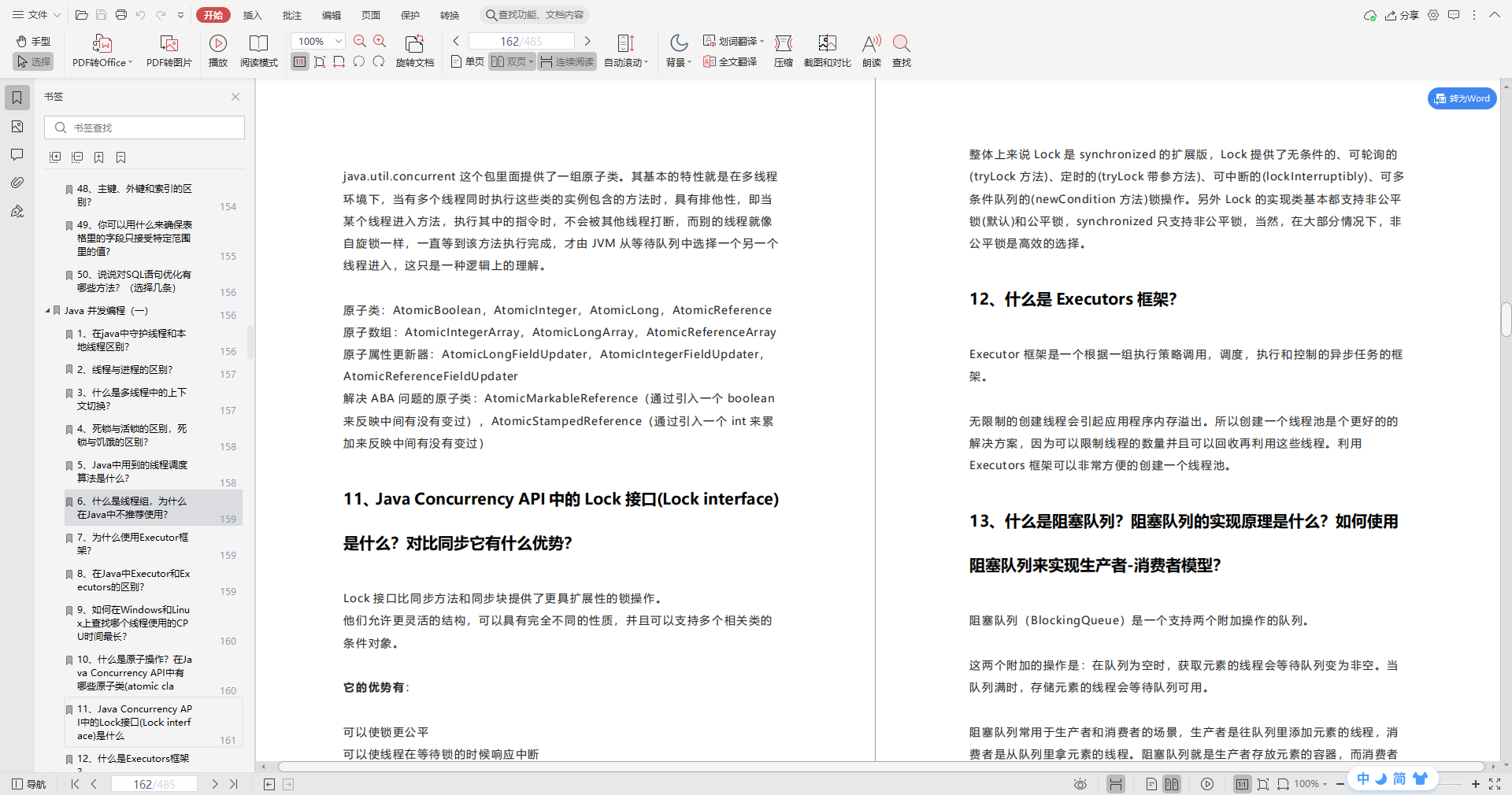Jump to last page in status bar

click(234, 784)
